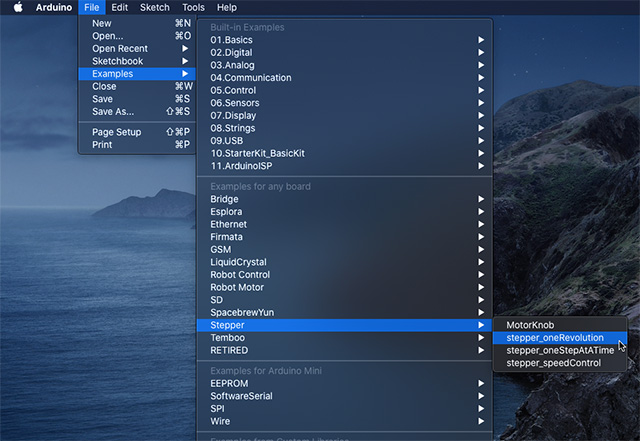Select stepper_speedControl example
Image resolution: width=640 pixels, height=441 pixels.
[x=554, y=363]
